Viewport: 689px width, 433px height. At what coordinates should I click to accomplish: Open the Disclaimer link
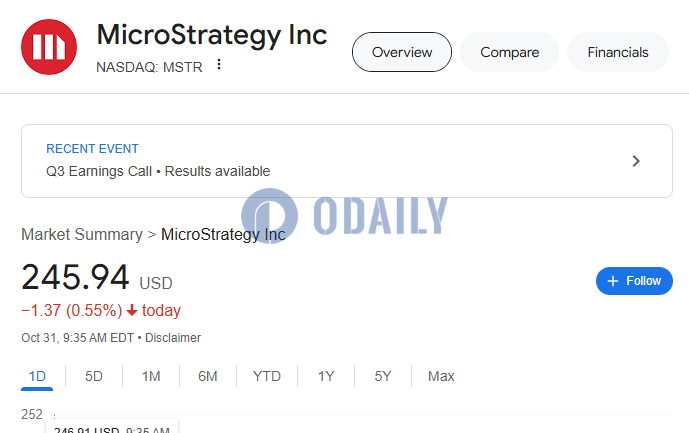[173, 338]
